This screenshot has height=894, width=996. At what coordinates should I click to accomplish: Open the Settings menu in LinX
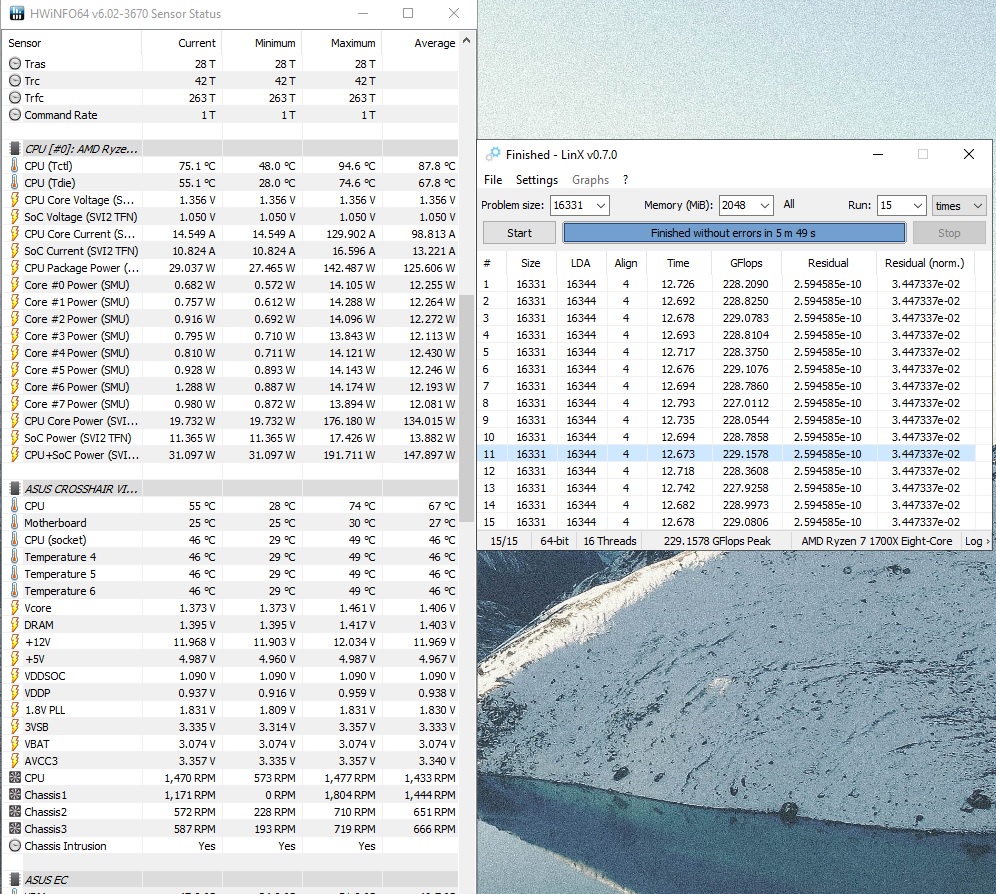[537, 180]
